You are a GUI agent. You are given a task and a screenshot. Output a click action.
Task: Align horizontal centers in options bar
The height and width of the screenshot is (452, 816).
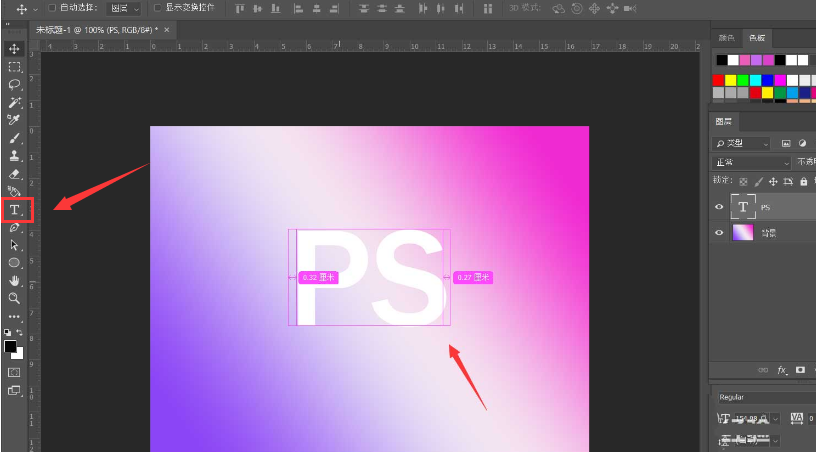pos(316,8)
